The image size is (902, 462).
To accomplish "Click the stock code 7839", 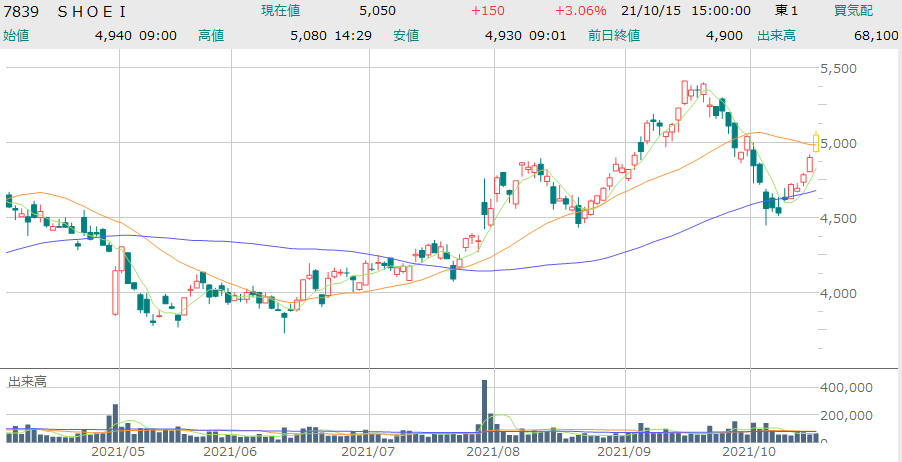I will 21,11.
